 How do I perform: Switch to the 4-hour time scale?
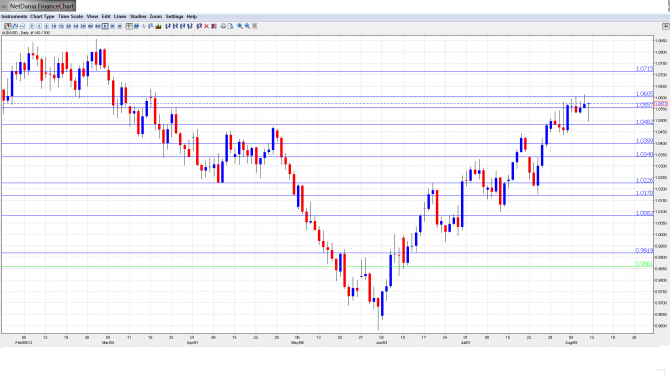tap(91, 26)
